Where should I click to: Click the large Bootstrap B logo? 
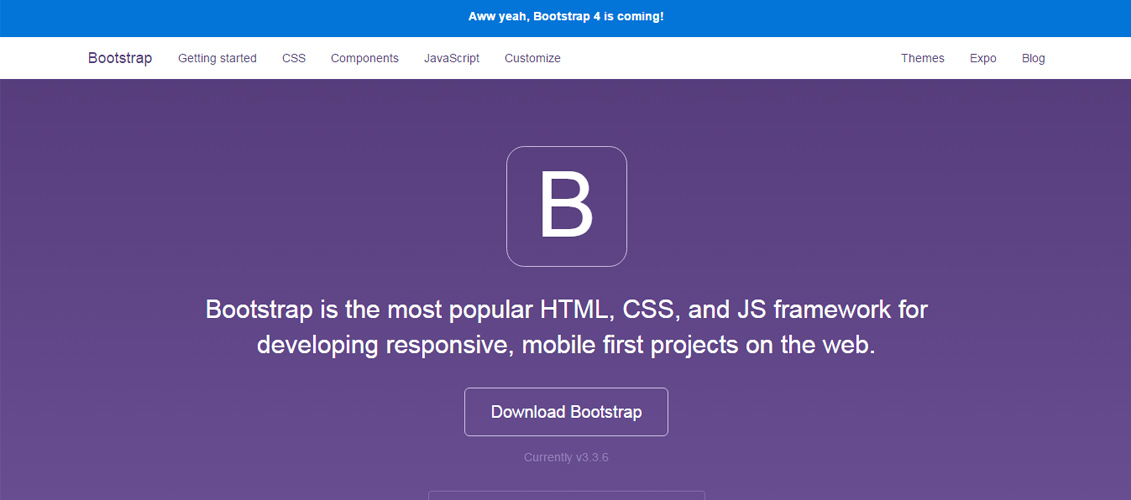(x=566, y=206)
